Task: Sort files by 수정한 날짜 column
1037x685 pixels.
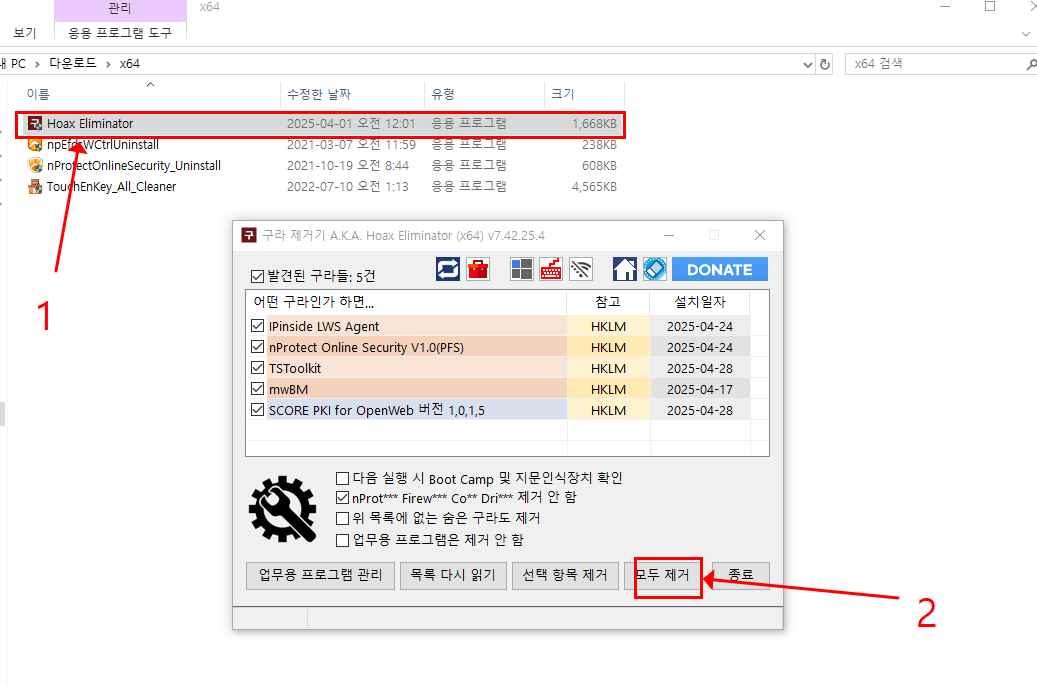Action: (x=353, y=95)
